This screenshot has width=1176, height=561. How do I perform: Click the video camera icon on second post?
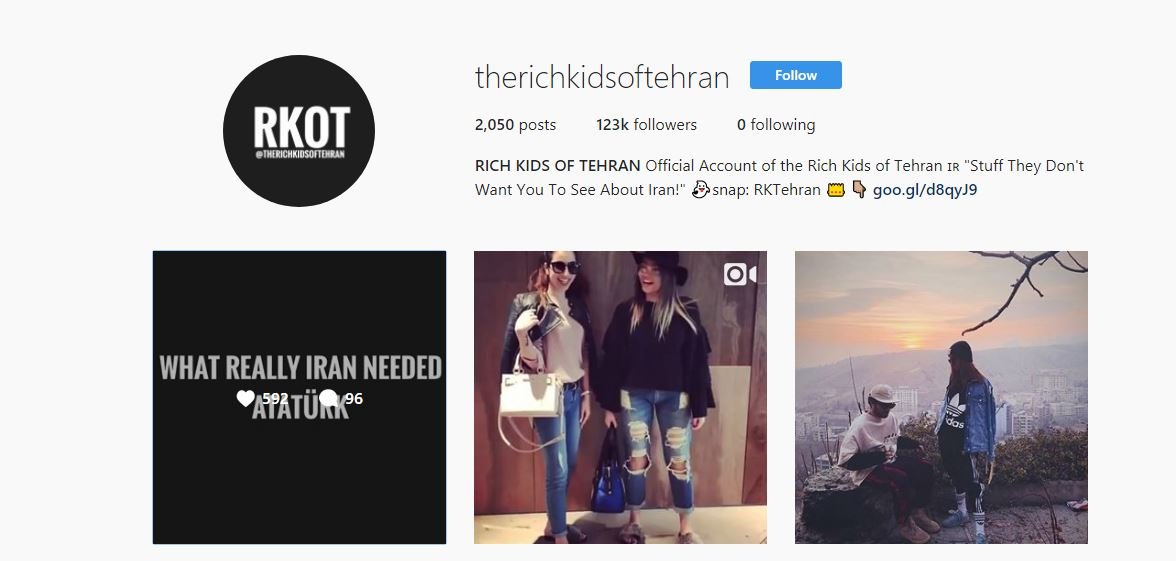coord(740,274)
